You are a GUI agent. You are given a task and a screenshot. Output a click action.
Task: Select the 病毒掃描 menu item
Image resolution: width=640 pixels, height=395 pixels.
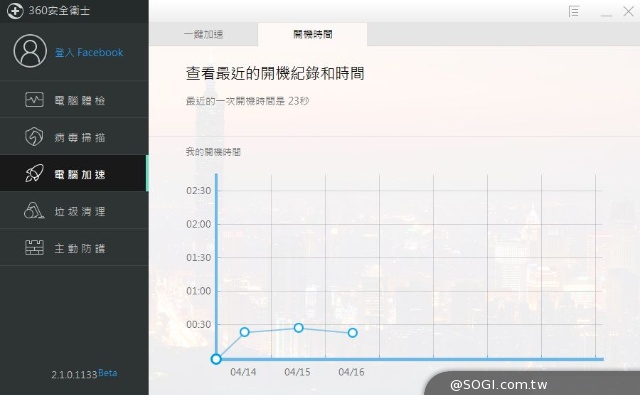point(74,137)
